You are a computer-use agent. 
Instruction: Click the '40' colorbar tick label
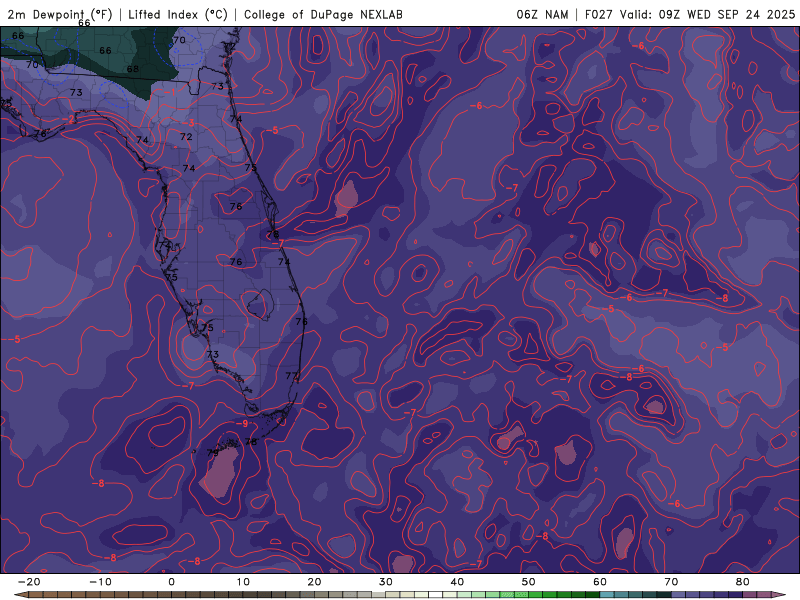click(457, 582)
